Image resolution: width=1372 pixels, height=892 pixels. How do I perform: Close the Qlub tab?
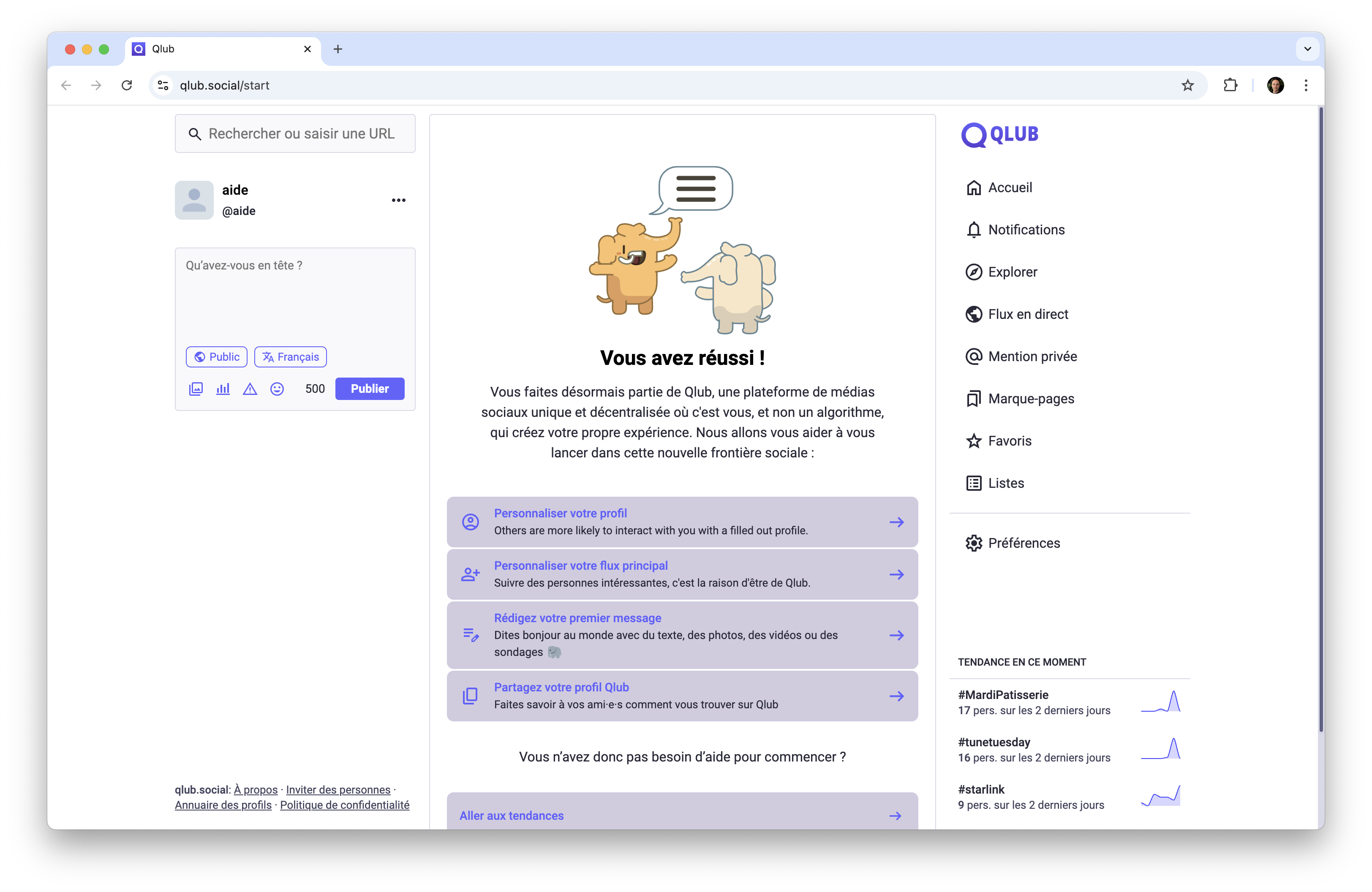pyautogui.click(x=307, y=49)
